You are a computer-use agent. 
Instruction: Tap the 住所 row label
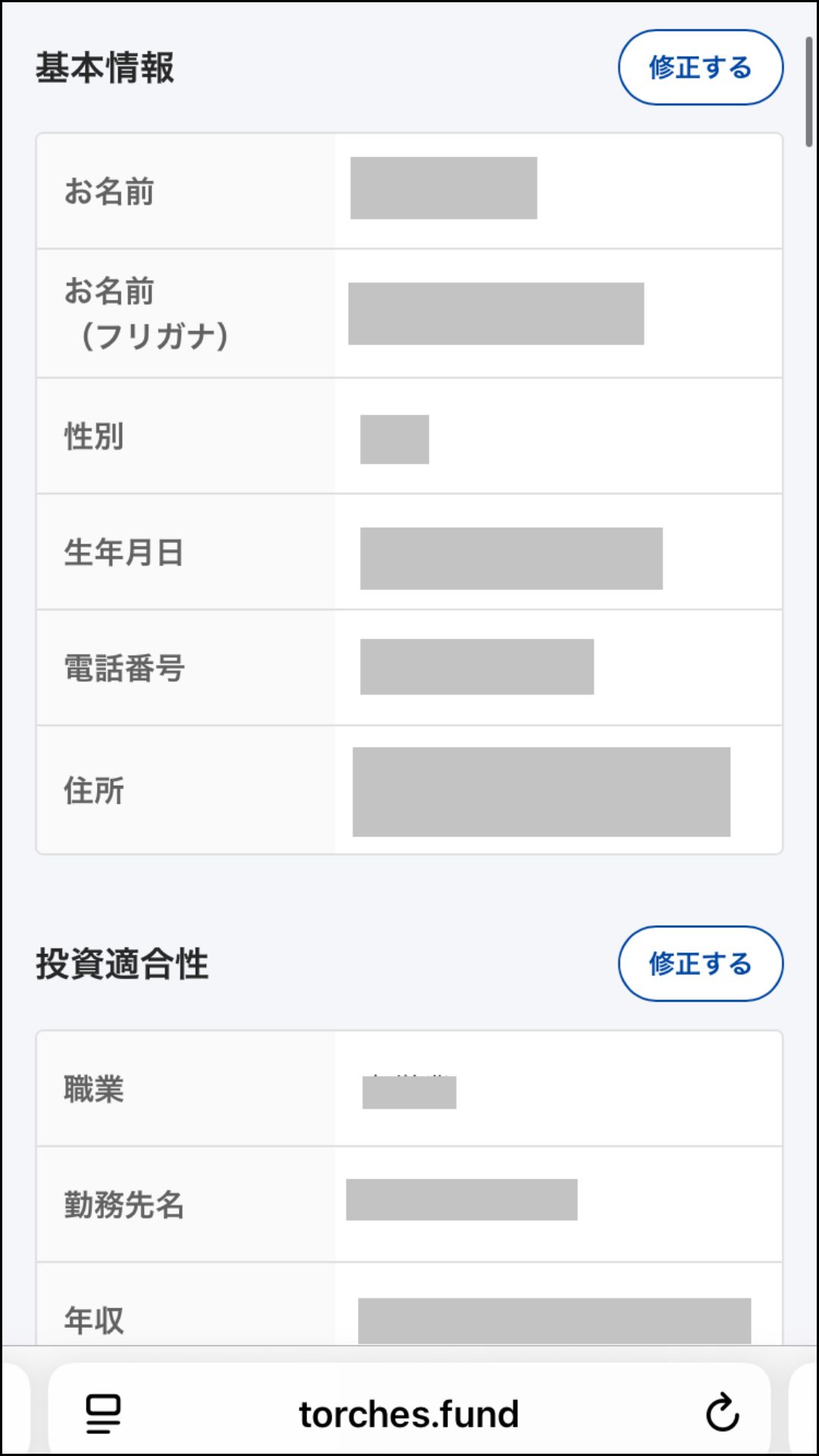pos(94,790)
